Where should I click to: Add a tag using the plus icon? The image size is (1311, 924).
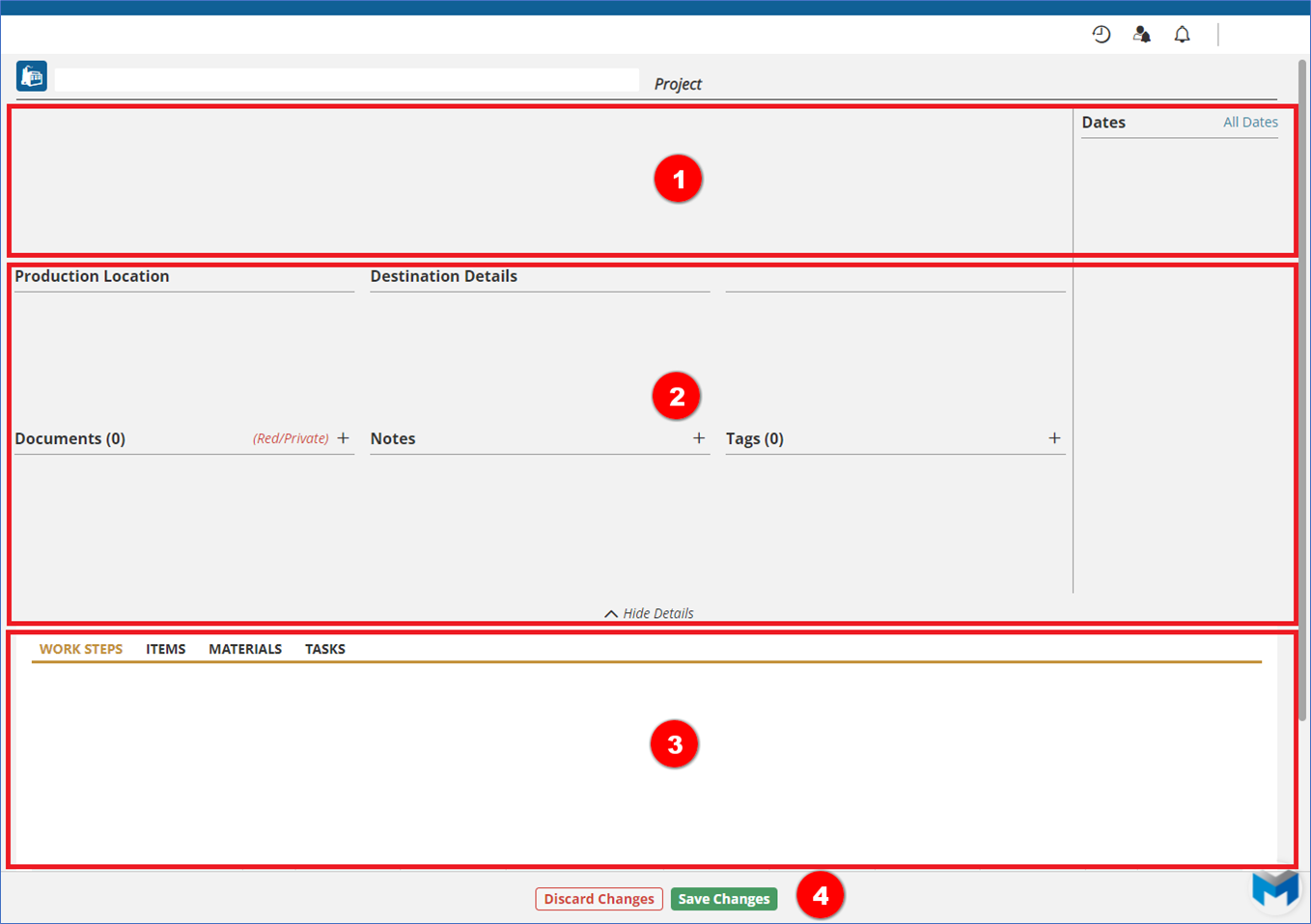click(x=1054, y=438)
